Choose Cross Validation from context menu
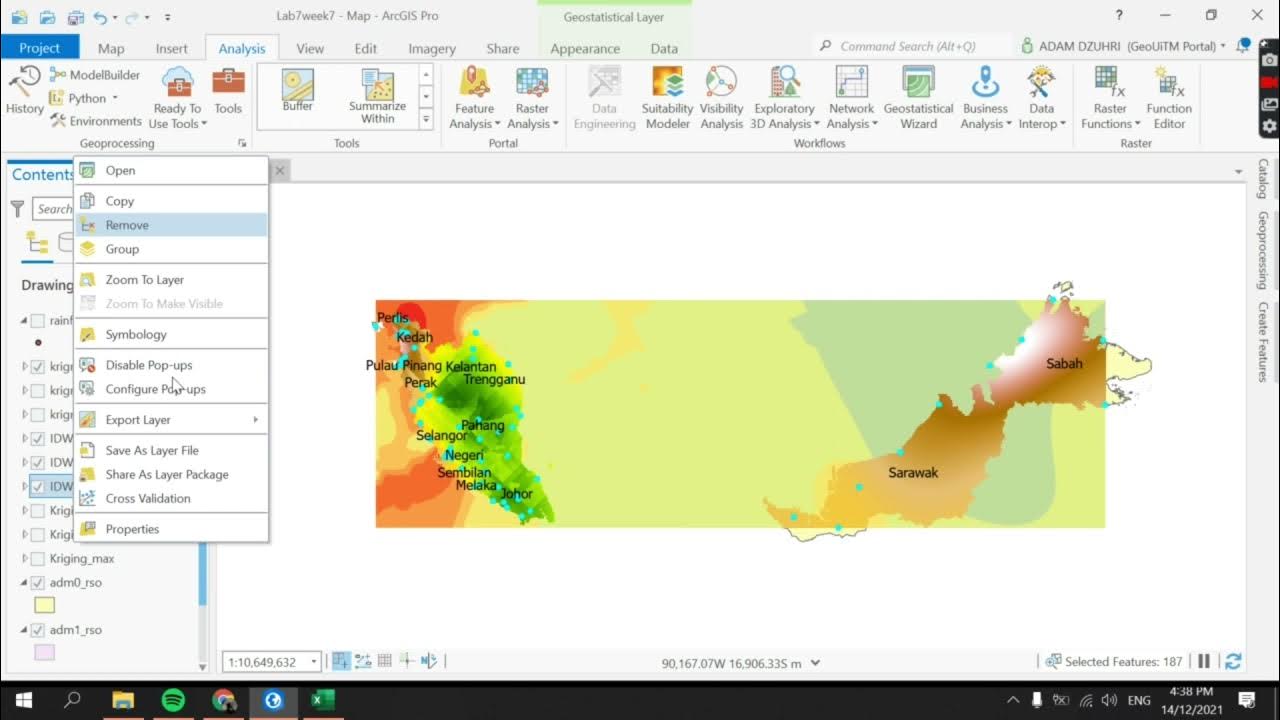Viewport: 1280px width, 720px height. 171,498
